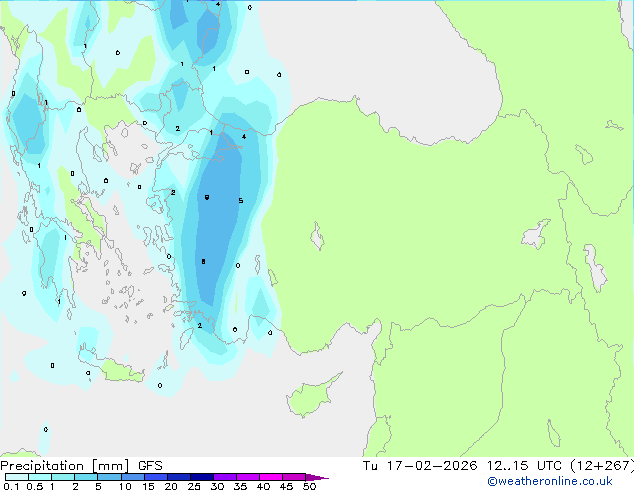Image resolution: width=634 pixels, height=490 pixels.
Task: Click the island of Cyprus on the map
Action: coord(311,397)
